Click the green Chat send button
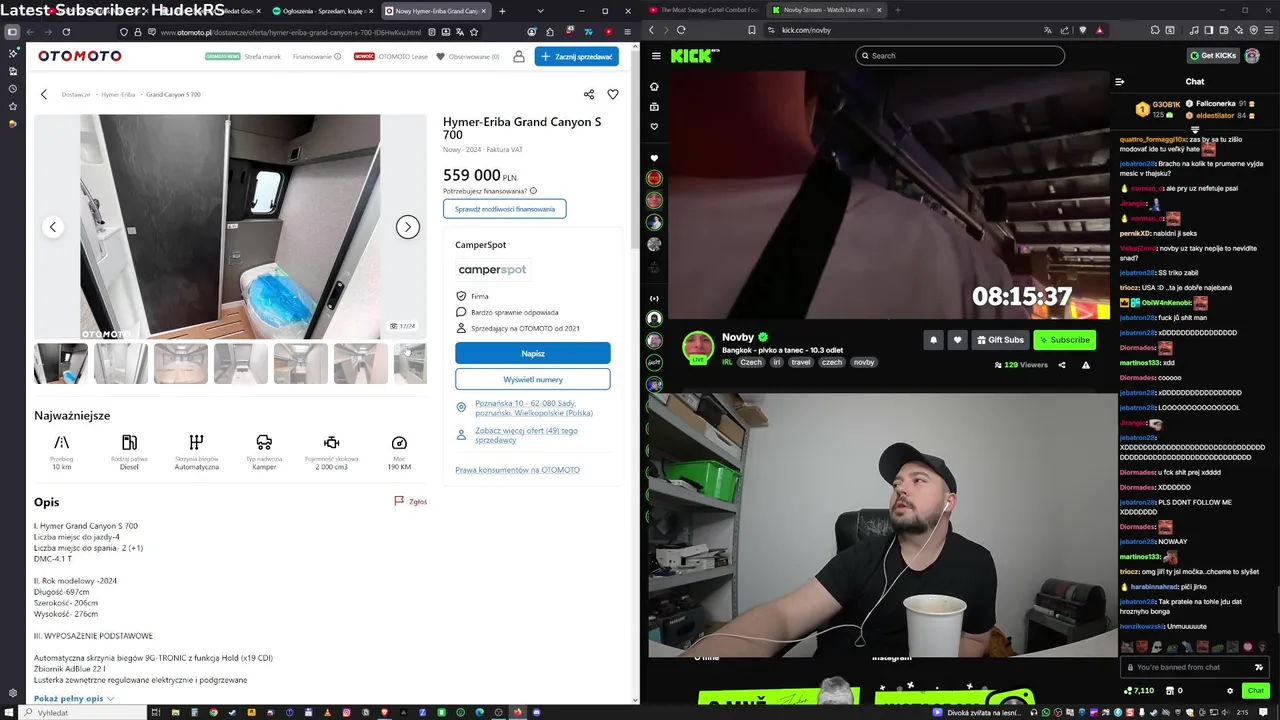Image resolution: width=1280 pixels, height=720 pixels. point(1256,691)
